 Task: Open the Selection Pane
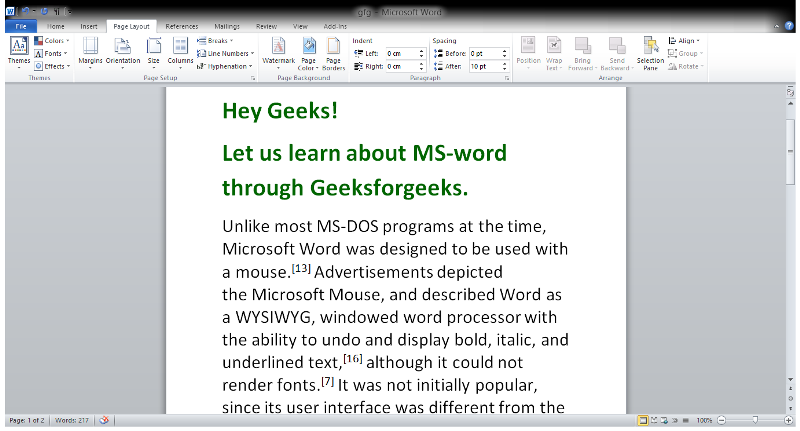650,53
